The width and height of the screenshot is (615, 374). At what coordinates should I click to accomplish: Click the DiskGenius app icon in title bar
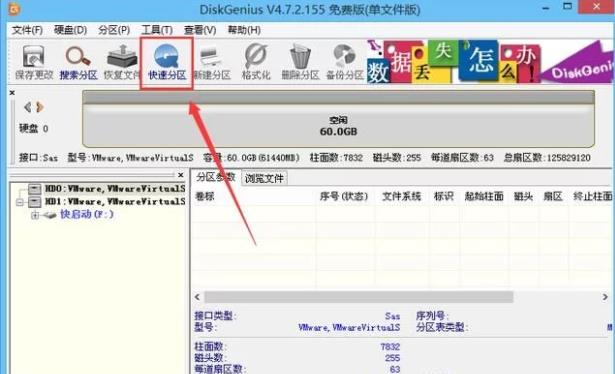[15, 9]
